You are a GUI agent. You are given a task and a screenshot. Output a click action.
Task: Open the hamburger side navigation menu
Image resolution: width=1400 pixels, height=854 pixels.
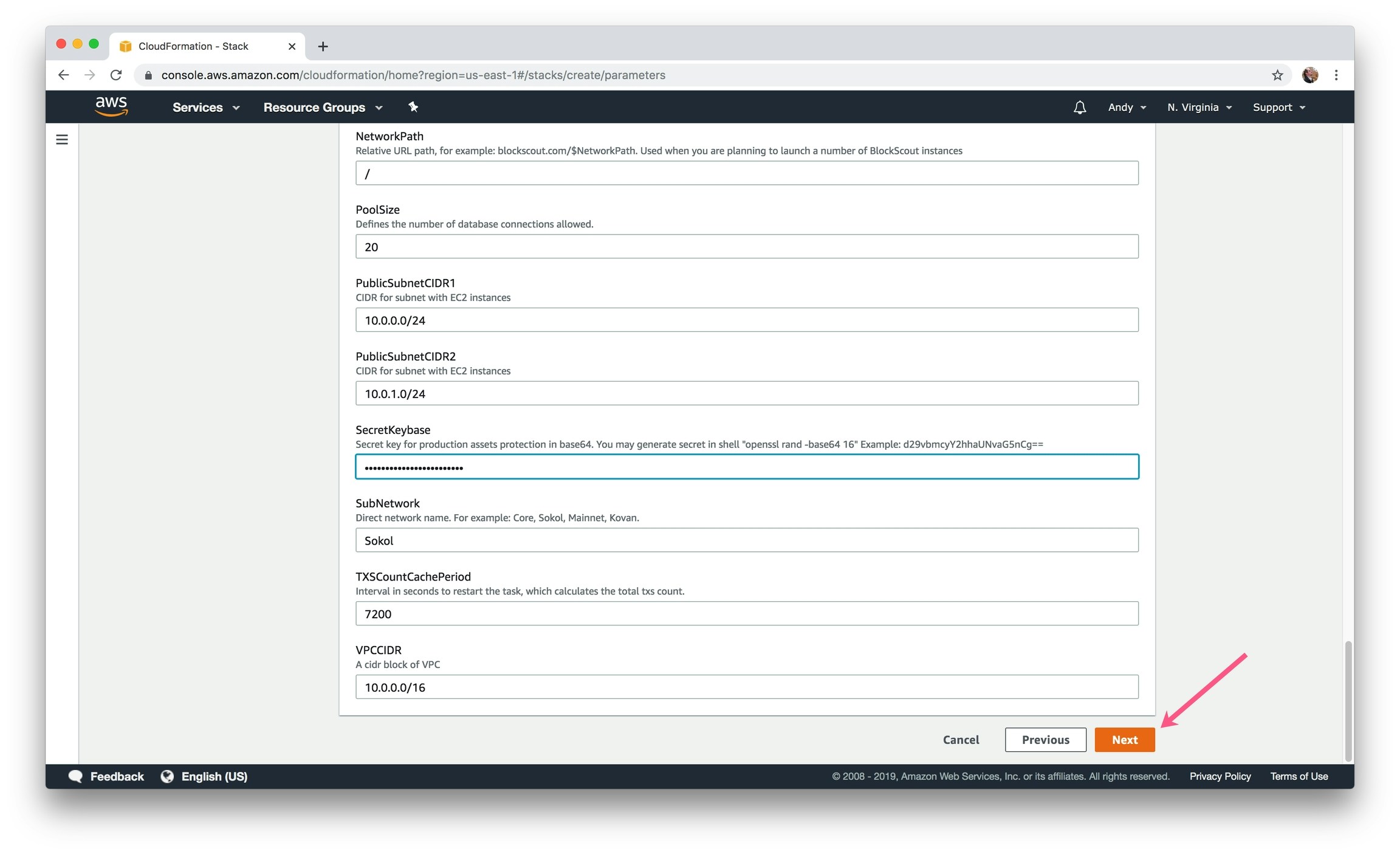click(x=62, y=140)
